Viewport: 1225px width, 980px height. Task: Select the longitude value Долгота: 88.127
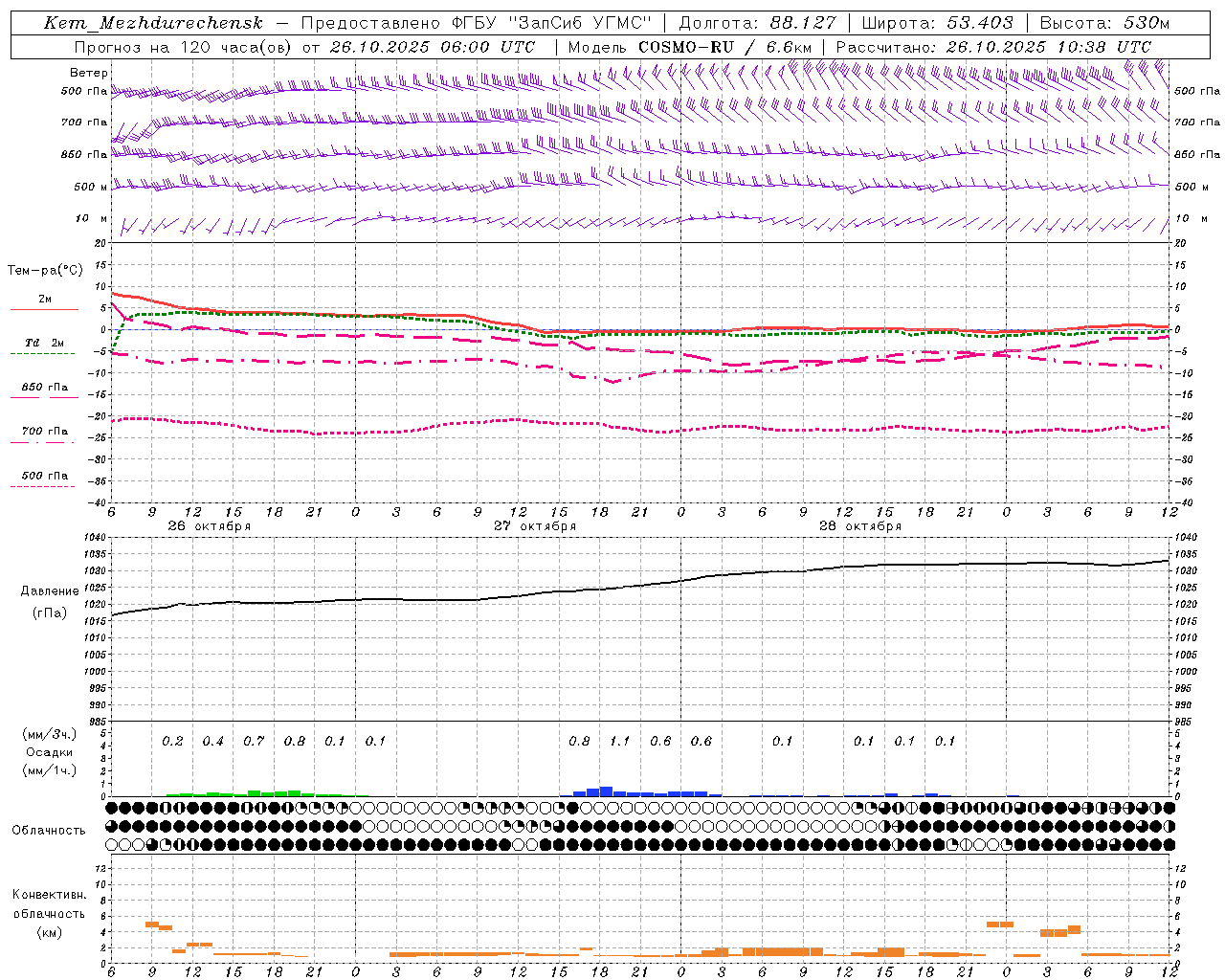(757, 23)
